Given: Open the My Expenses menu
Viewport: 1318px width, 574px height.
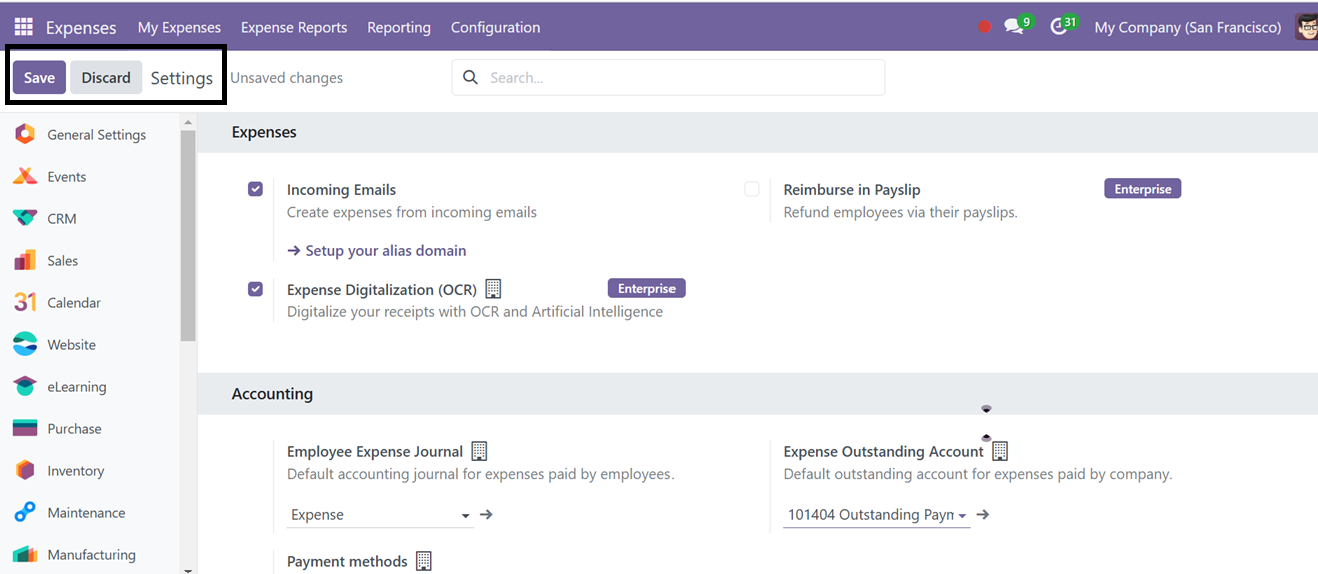Looking at the screenshot, I should coord(179,27).
